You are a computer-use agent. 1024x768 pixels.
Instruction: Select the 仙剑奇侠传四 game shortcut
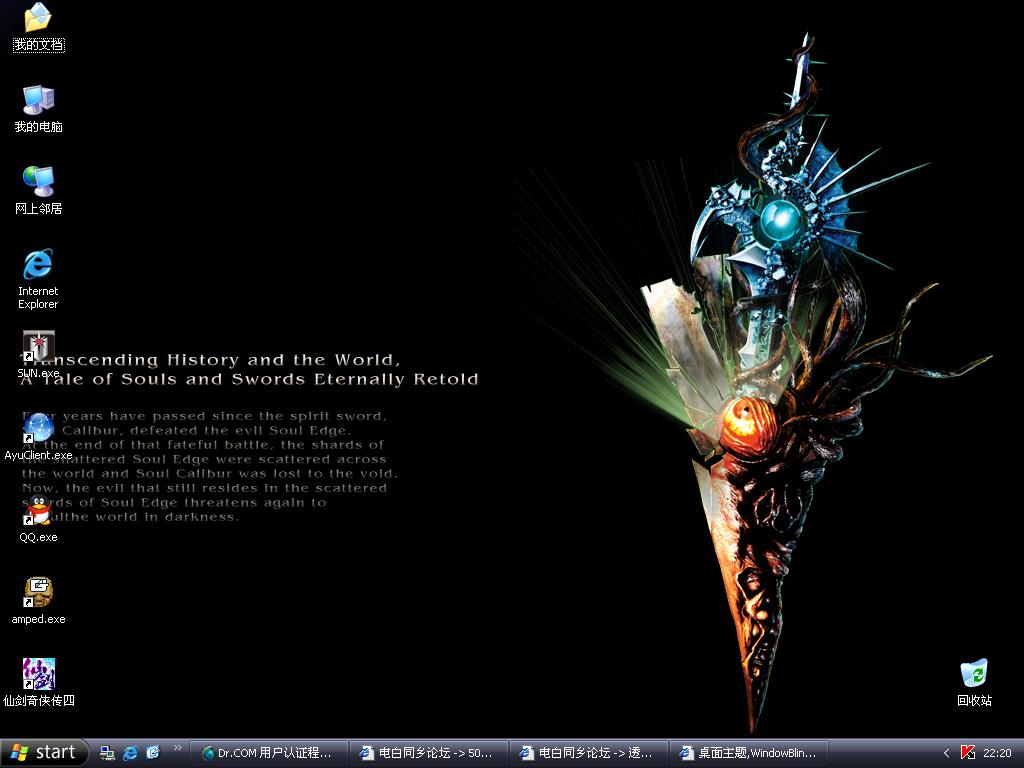click(x=38, y=675)
